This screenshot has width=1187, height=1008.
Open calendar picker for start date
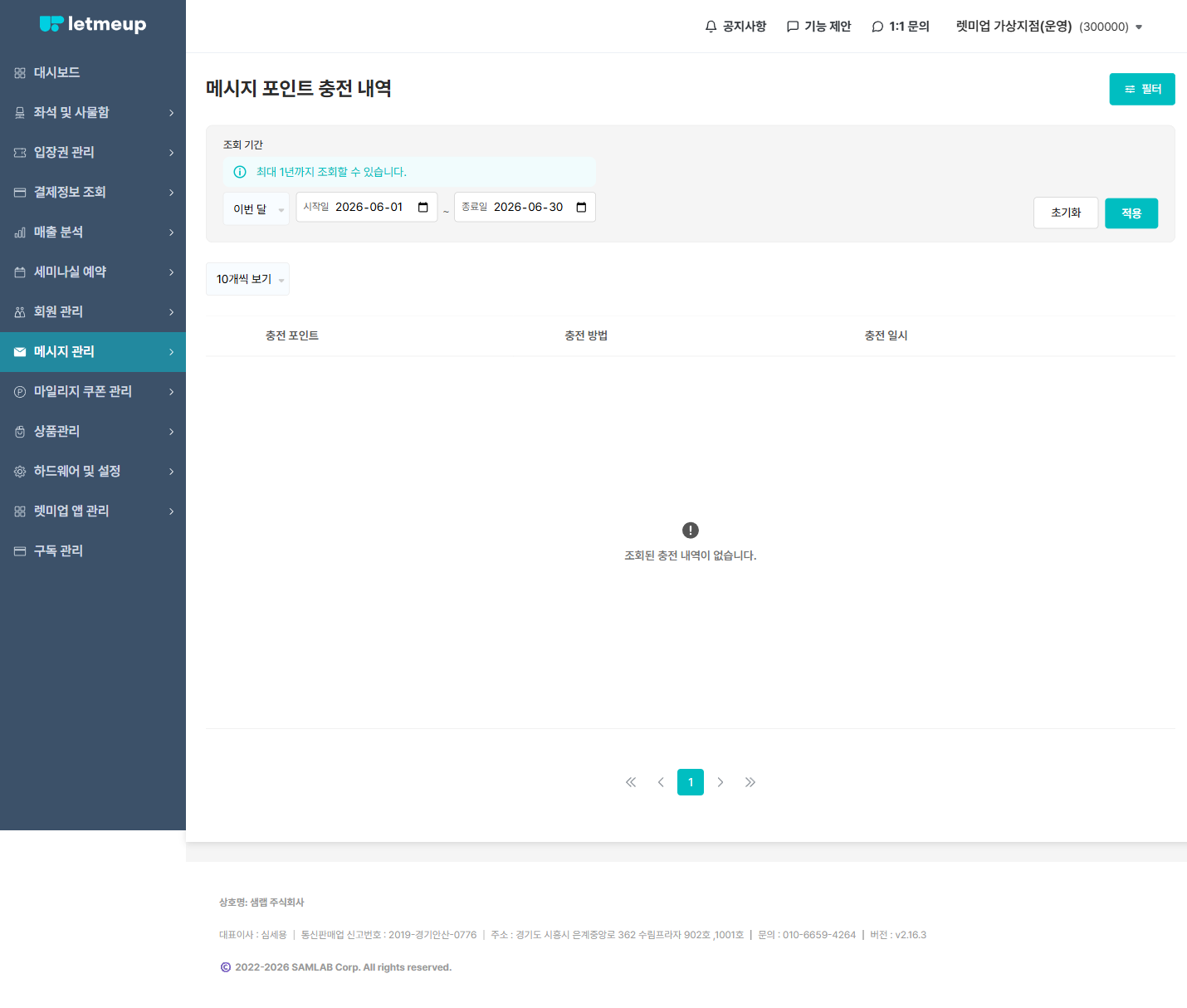pos(423,207)
